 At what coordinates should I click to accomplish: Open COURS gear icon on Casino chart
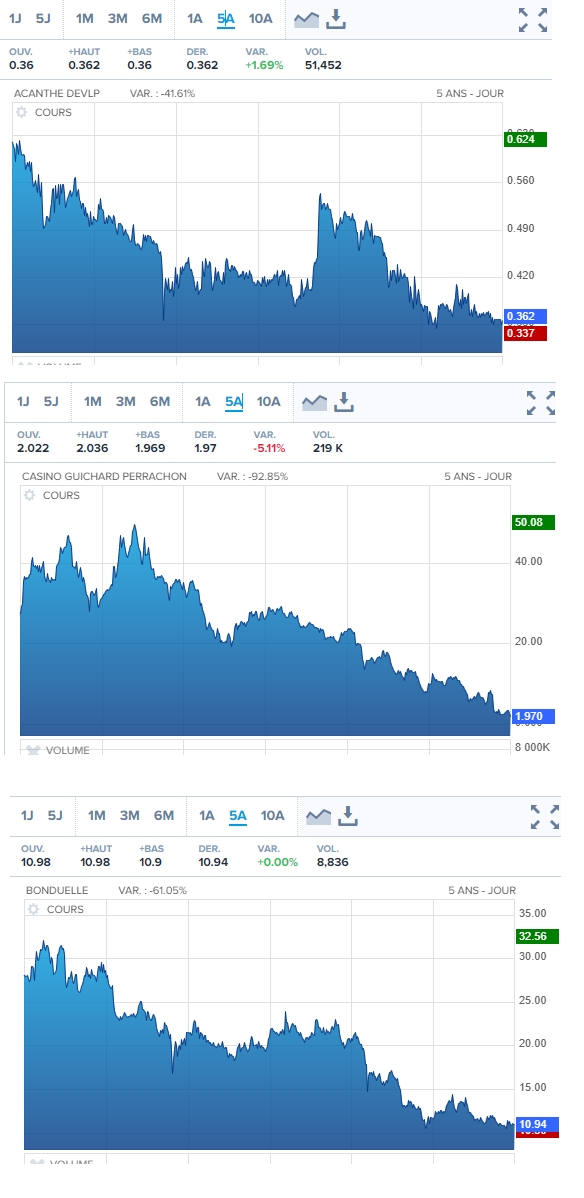[29, 495]
